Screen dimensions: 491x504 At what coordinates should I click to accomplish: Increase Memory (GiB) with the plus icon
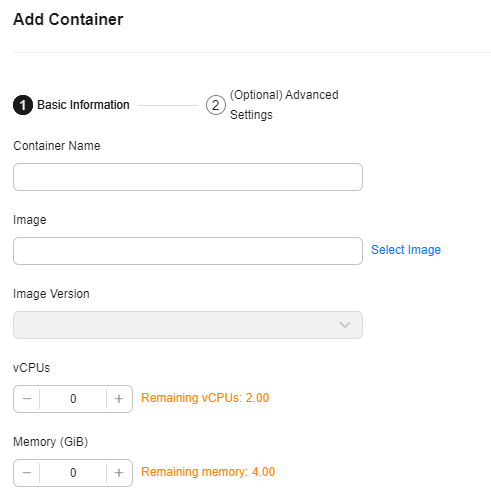point(119,473)
